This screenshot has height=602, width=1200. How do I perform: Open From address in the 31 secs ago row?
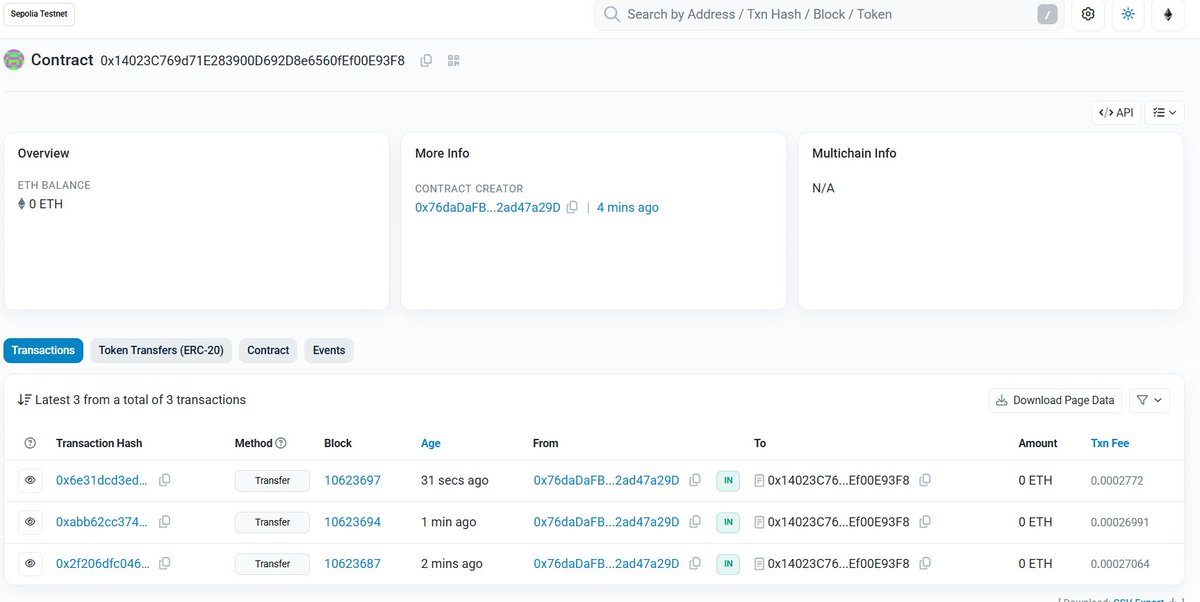(606, 480)
